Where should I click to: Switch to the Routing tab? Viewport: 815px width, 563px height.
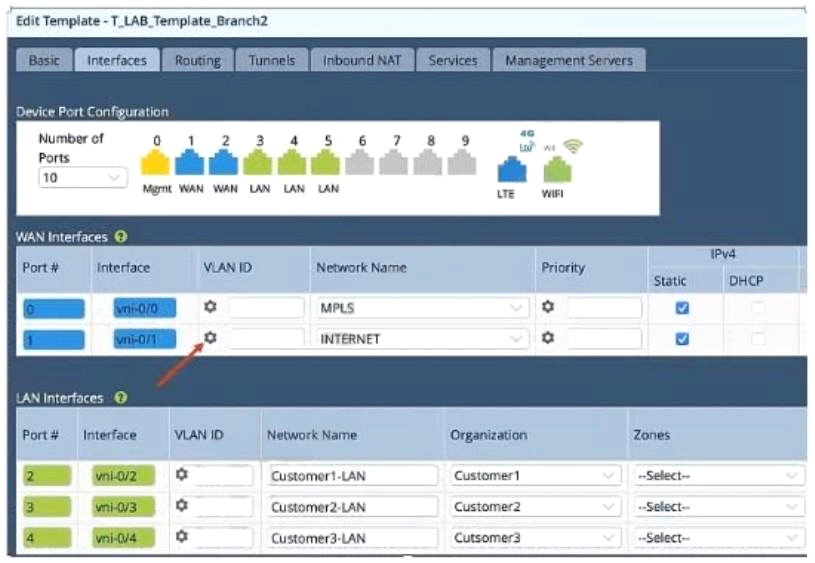point(197,60)
